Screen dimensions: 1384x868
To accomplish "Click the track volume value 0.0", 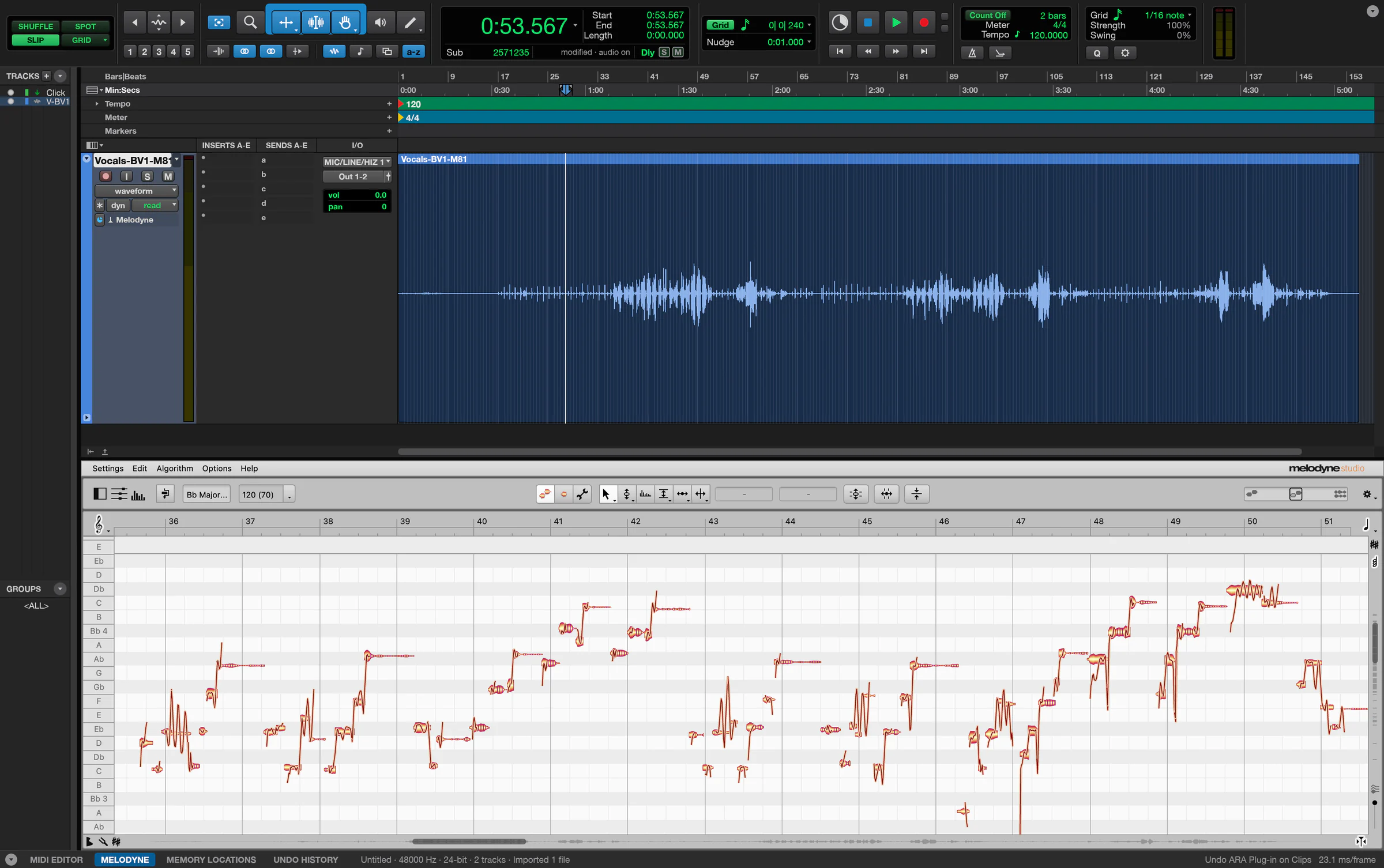I will [381, 195].
